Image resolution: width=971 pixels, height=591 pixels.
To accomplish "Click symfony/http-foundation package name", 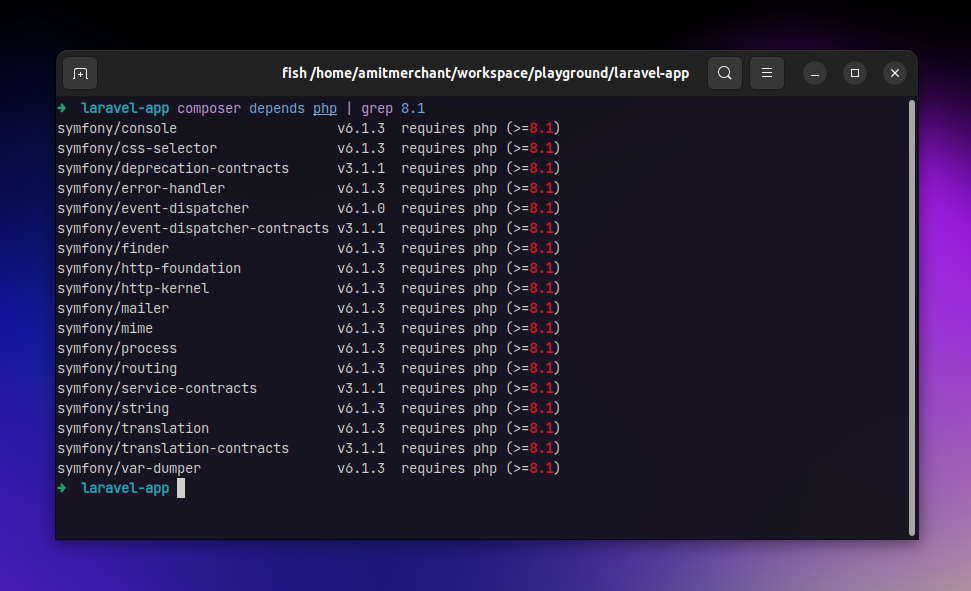I will coord(149,268).
